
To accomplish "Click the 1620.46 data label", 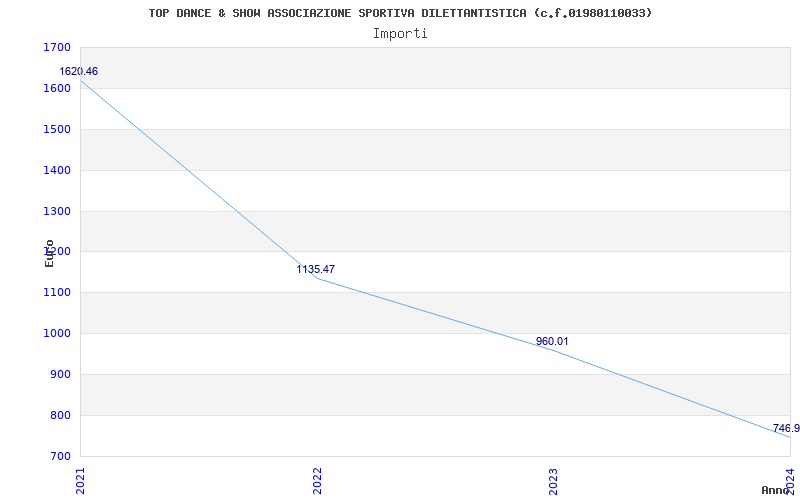I will click(x=79, y=71).
